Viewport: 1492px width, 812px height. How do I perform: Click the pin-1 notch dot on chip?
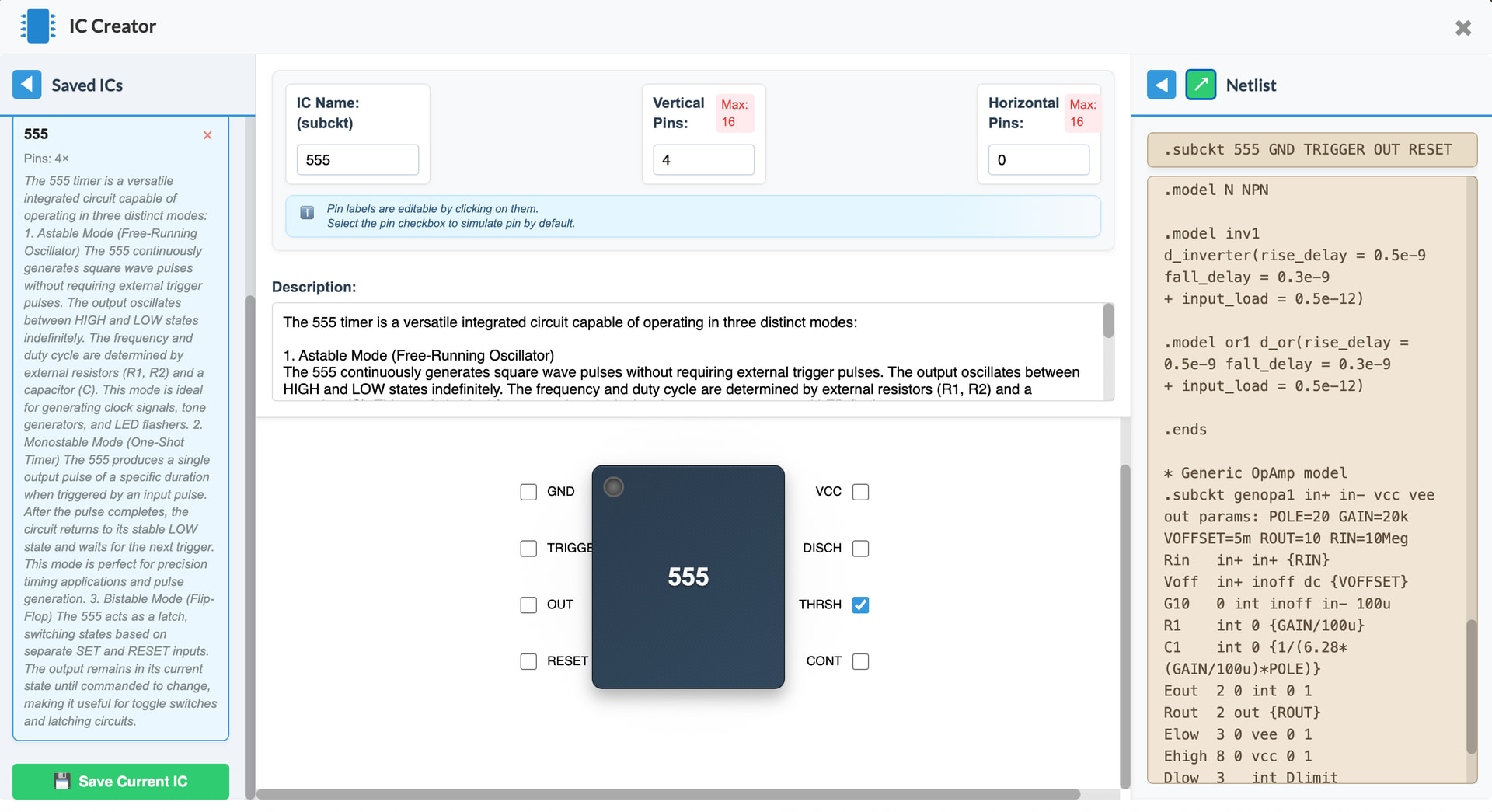coord(613,487)
